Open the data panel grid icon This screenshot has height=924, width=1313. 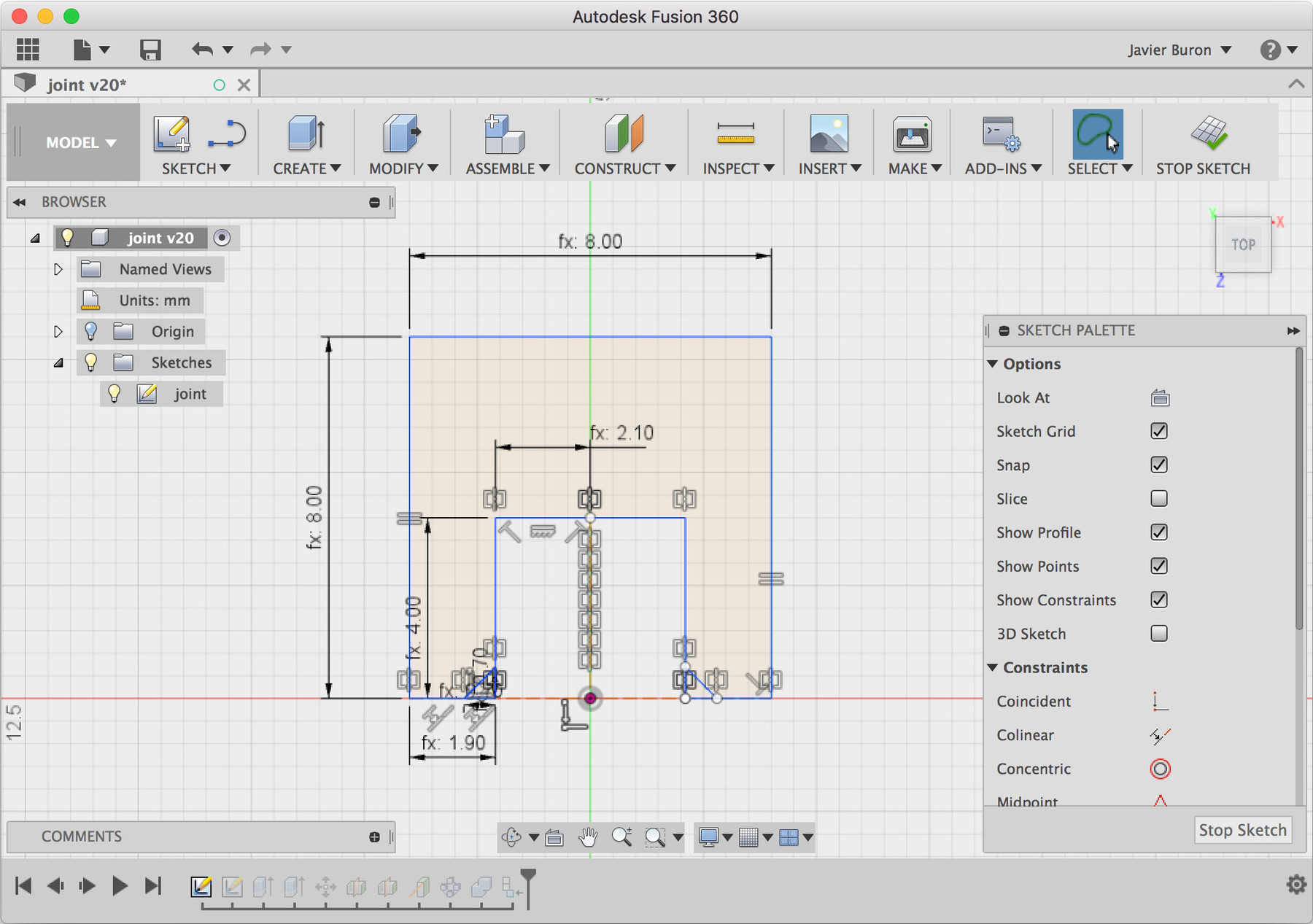point(28,50)
